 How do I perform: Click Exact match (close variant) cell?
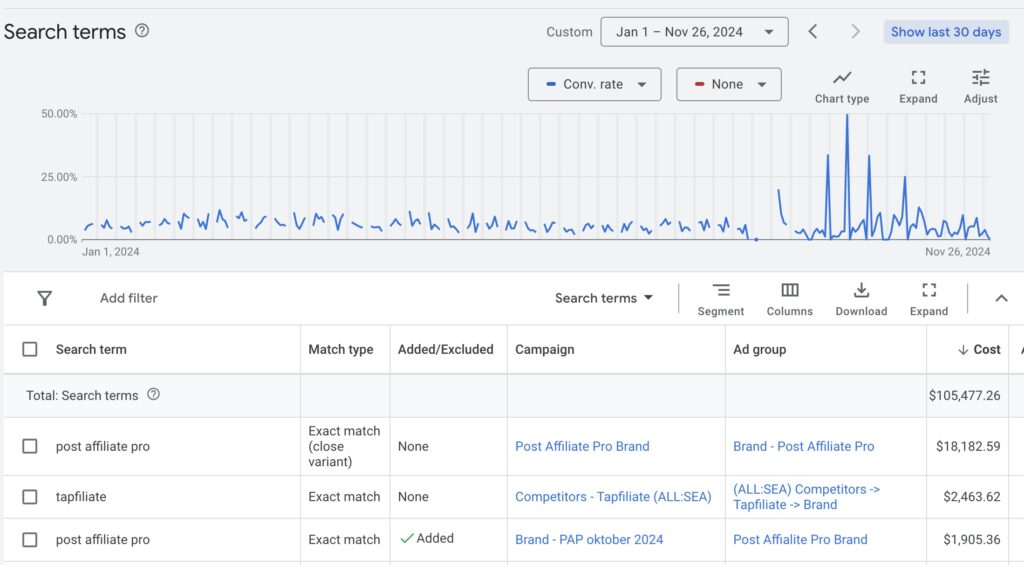tap(344, 446)
